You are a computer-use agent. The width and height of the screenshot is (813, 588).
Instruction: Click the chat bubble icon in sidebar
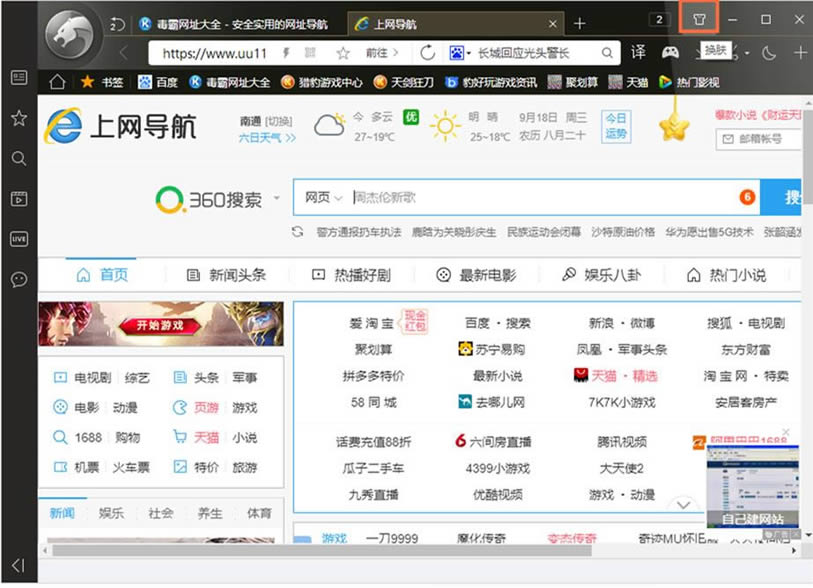click(18, 279)
